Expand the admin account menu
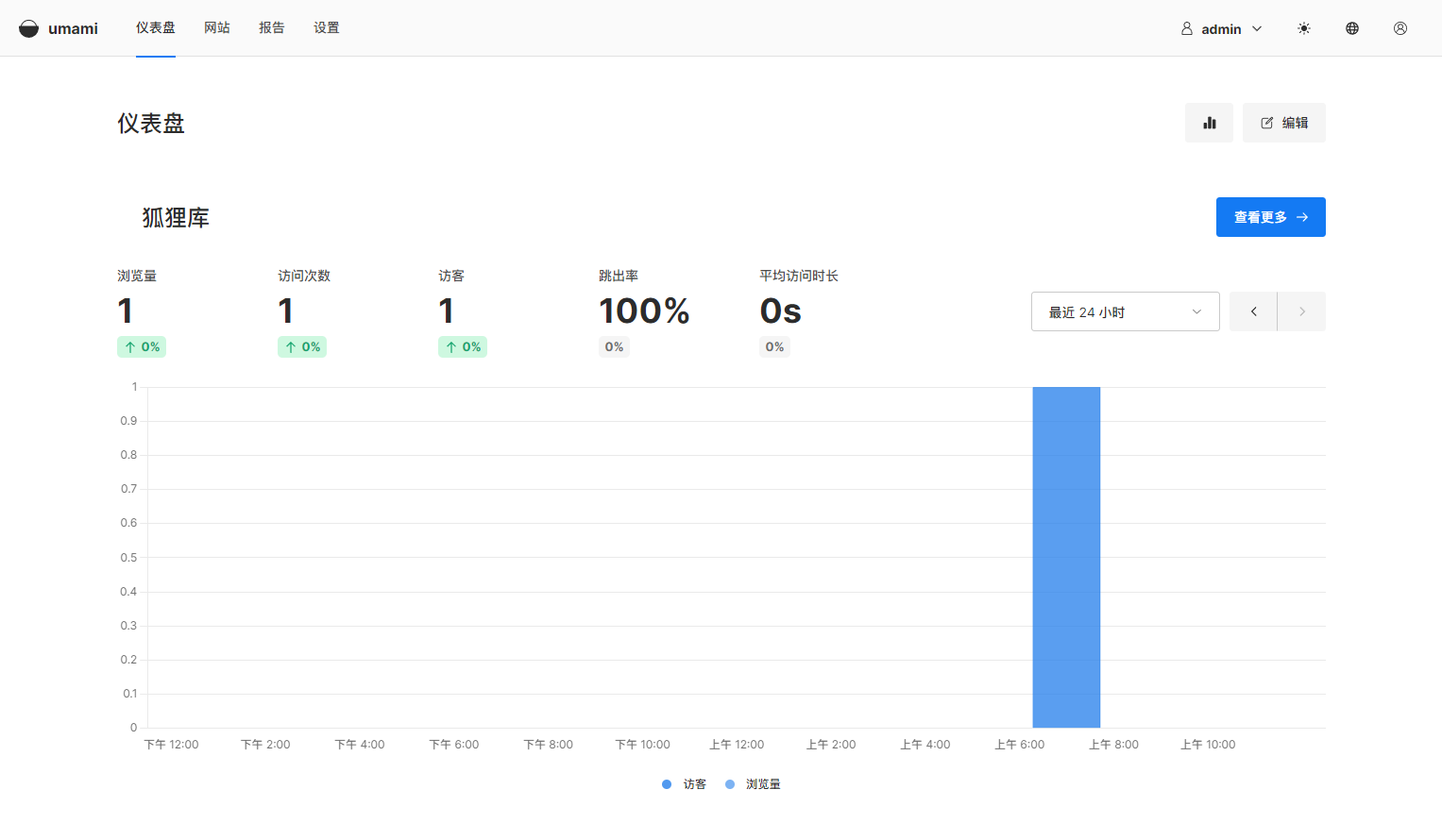Image resolution: width=1442 pixels, height=840 pixels. 1221,29
